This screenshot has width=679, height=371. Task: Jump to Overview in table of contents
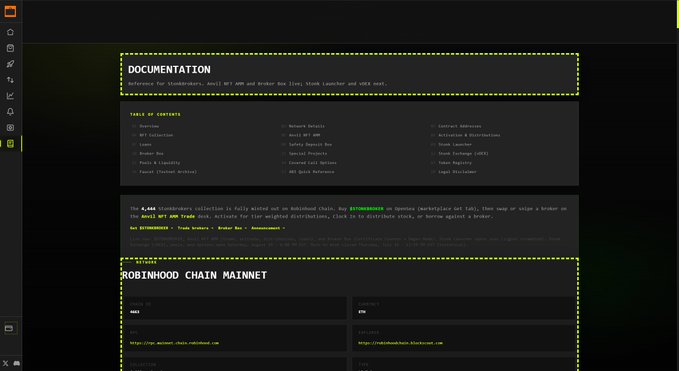(x=149, y=126)
